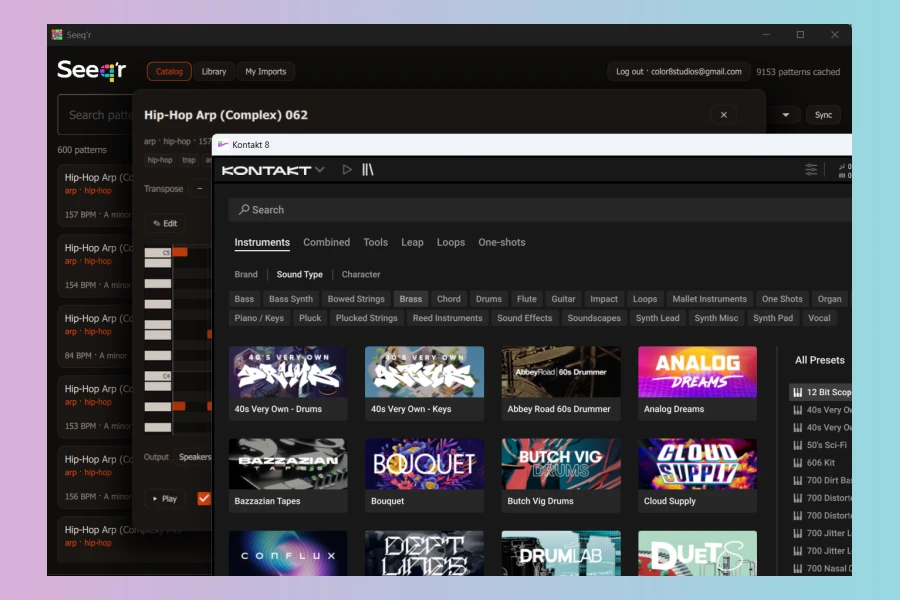This screenshot has height=600, width=900.
Task: Click the pencil Edit button
Action: click(x=165, y=223)
